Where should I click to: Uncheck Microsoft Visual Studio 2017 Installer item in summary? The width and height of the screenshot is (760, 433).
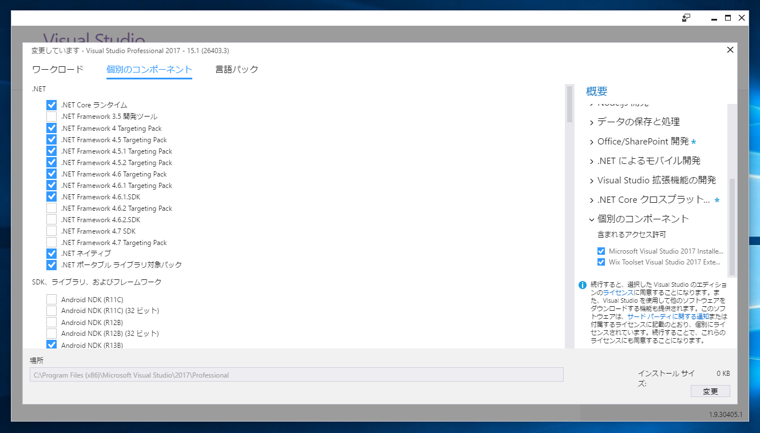click(x=601, y=251)
